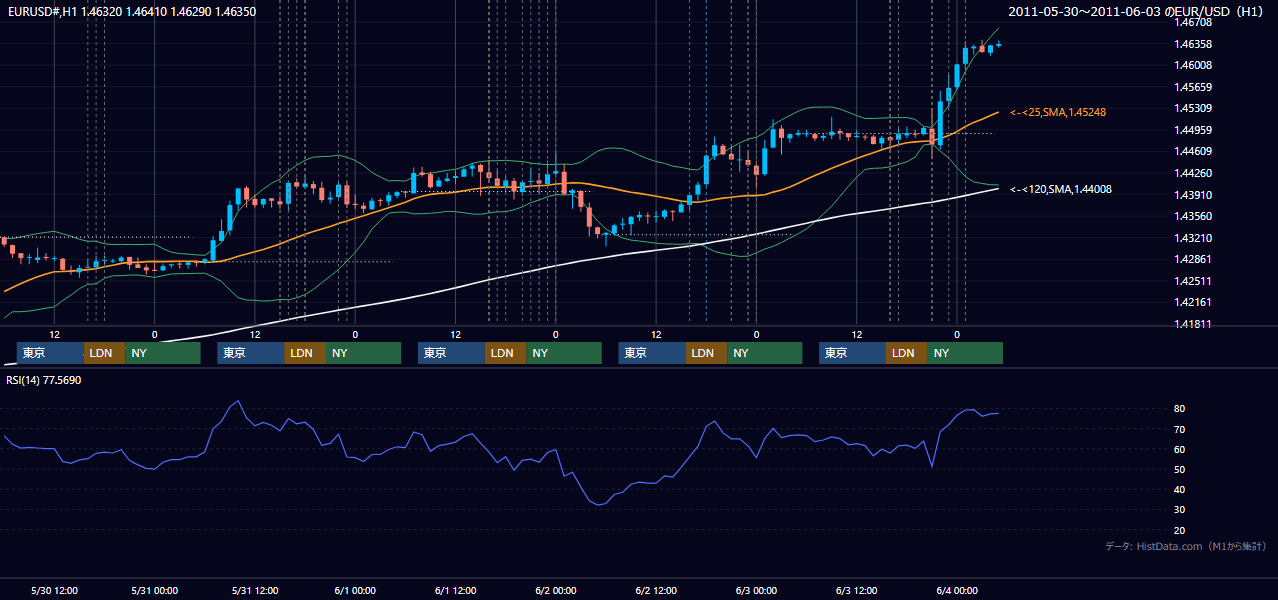
Task: Click the 6/3 00:00 time label
Action: coord(756,590)
